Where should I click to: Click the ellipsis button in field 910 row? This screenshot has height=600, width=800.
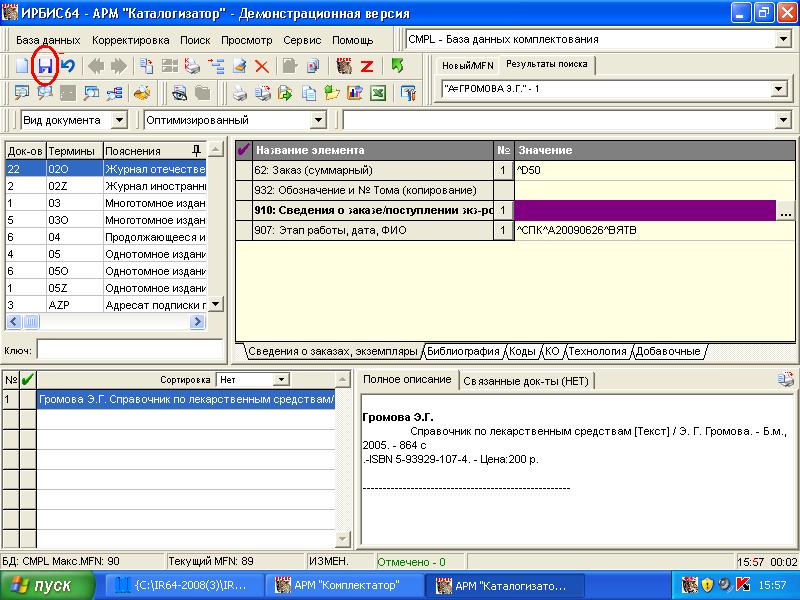pos(786,211)
